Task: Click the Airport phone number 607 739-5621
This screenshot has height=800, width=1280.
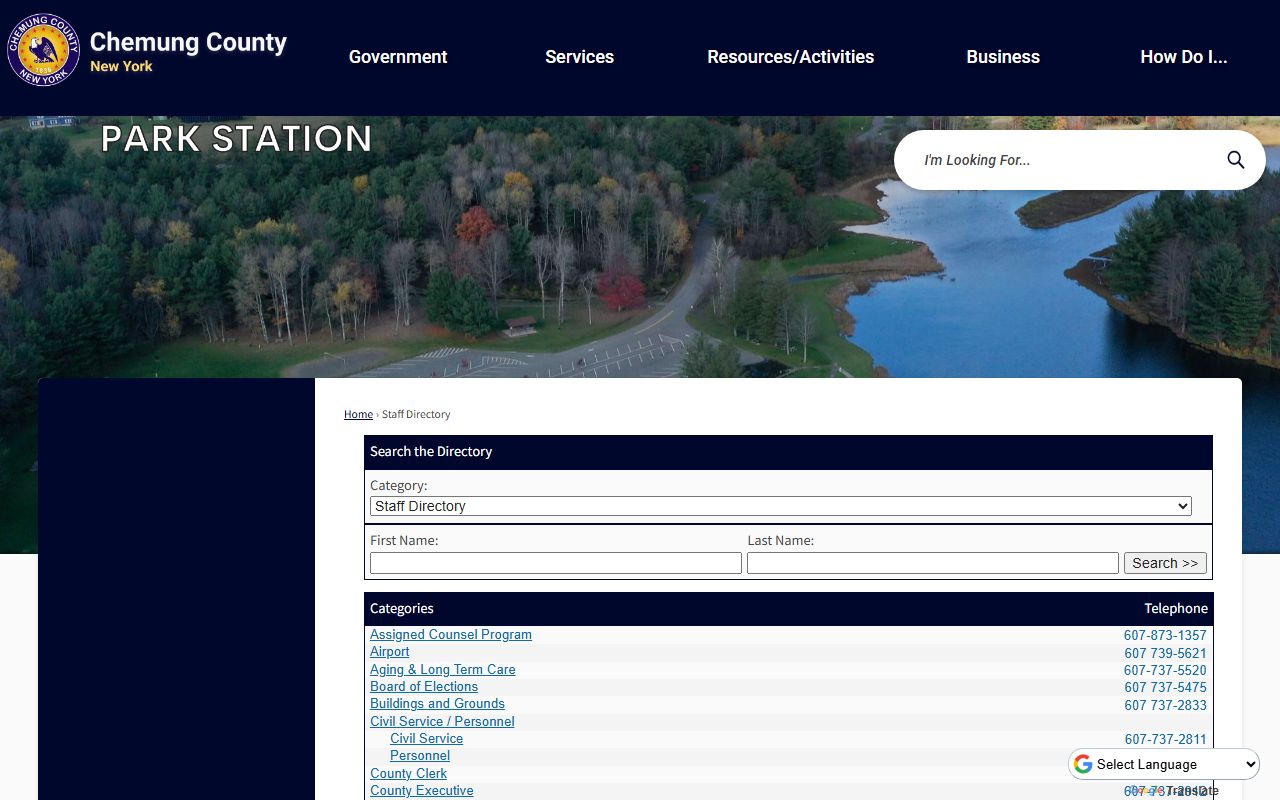Action: coord(1165,654)
